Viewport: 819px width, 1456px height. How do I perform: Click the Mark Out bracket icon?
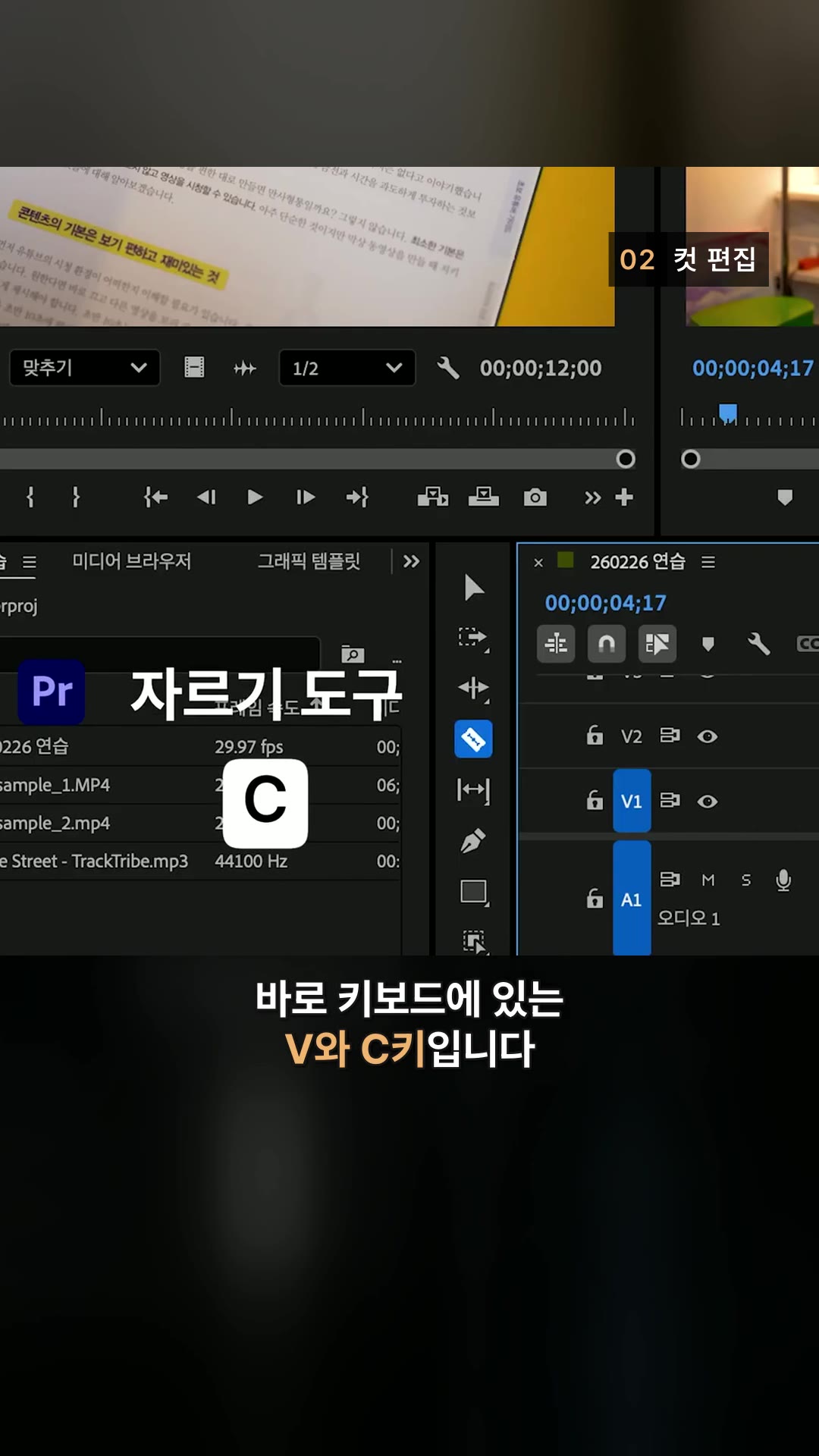pyautogui.click(x=75, y=497)
